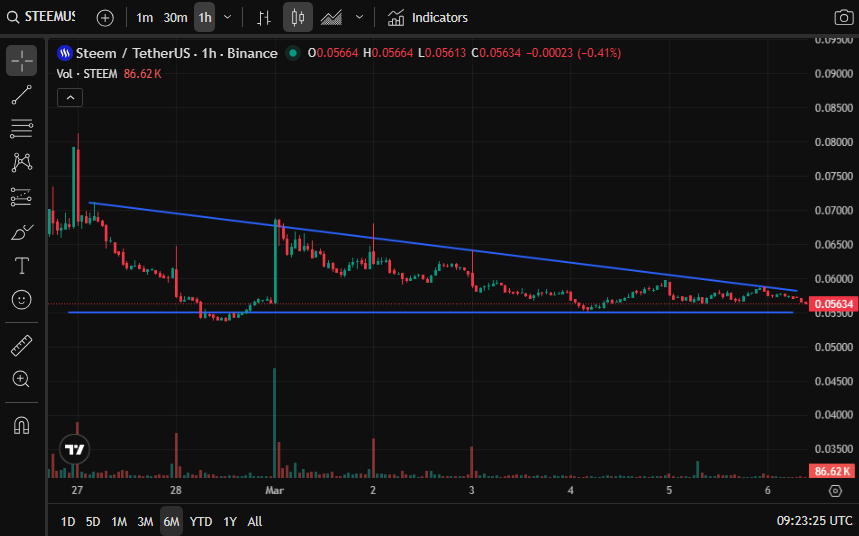
Task: Open the forecasting and measurement tool
Action: 21,197
